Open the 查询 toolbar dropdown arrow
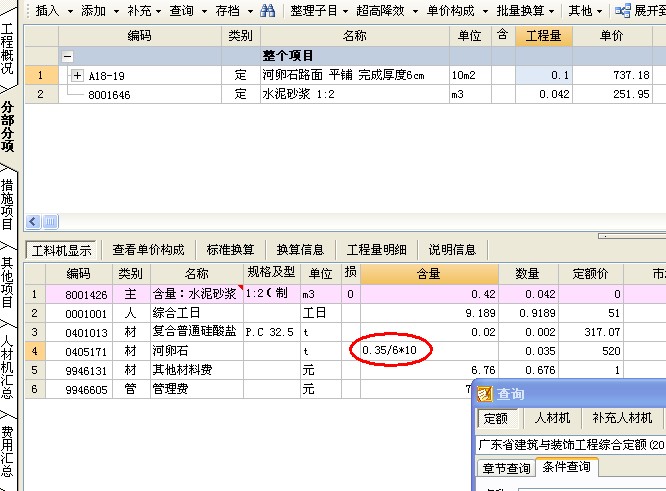This screenshot has width=666, height=491. pyautogui.click(x=204, y=11)
